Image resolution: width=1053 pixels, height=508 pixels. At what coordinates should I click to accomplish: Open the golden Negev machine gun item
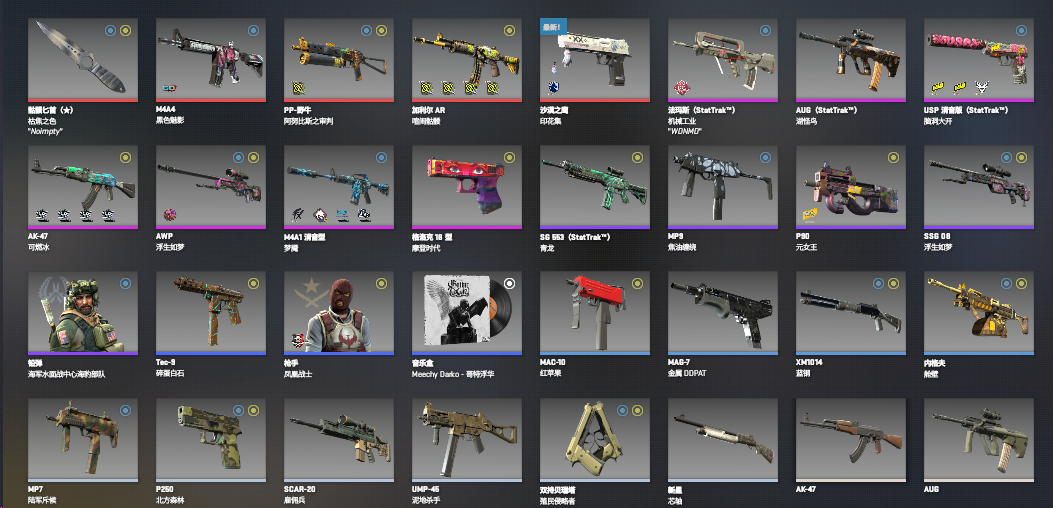tap(978, 312)
